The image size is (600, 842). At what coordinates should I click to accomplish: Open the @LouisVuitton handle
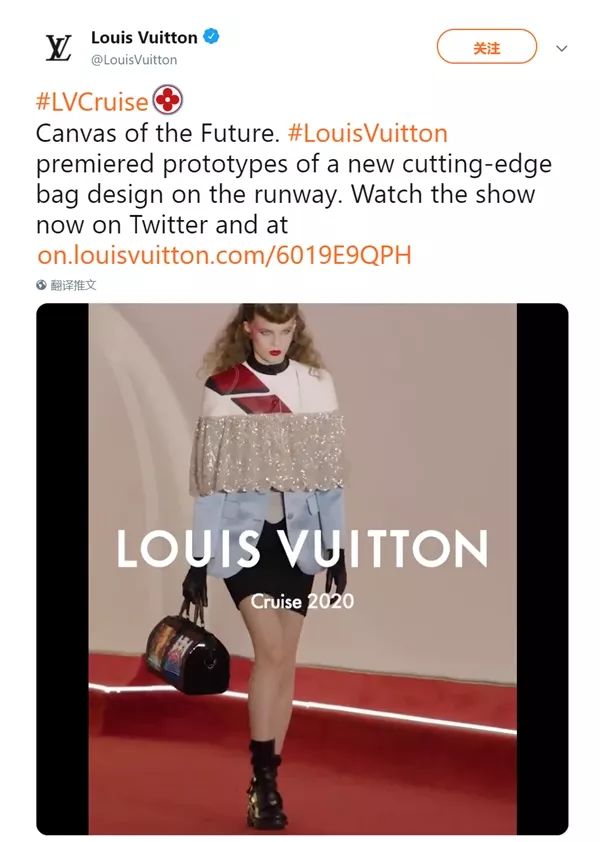click(x=134, y=60)
